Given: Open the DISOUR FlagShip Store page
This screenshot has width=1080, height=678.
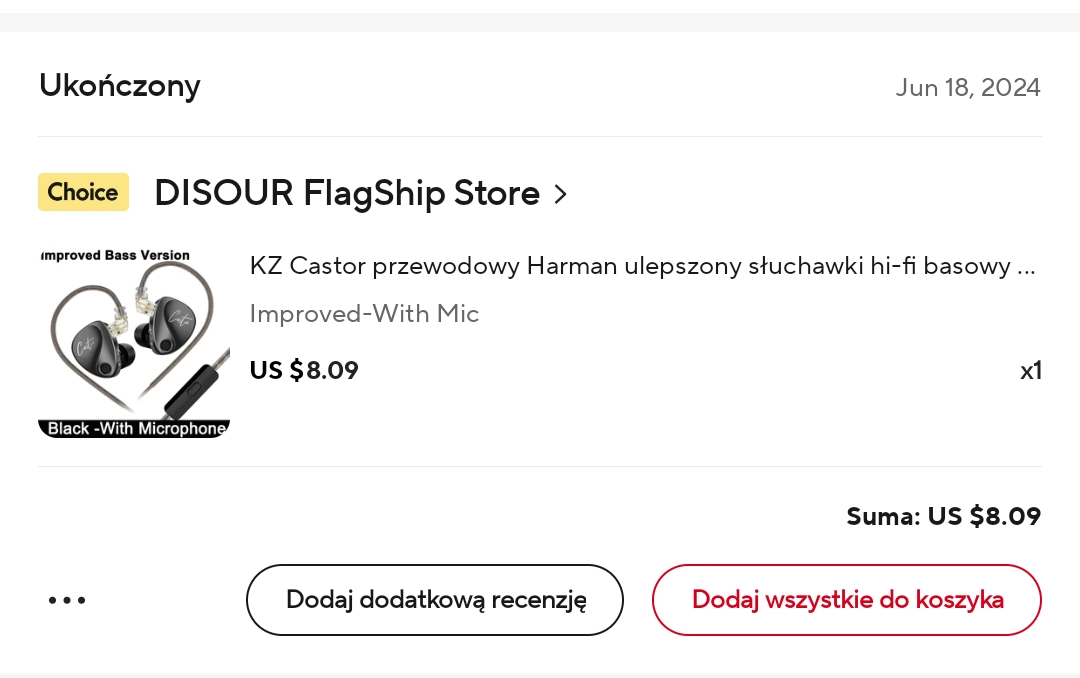Looking at the screenshot, I should click(x=346, y=193).
